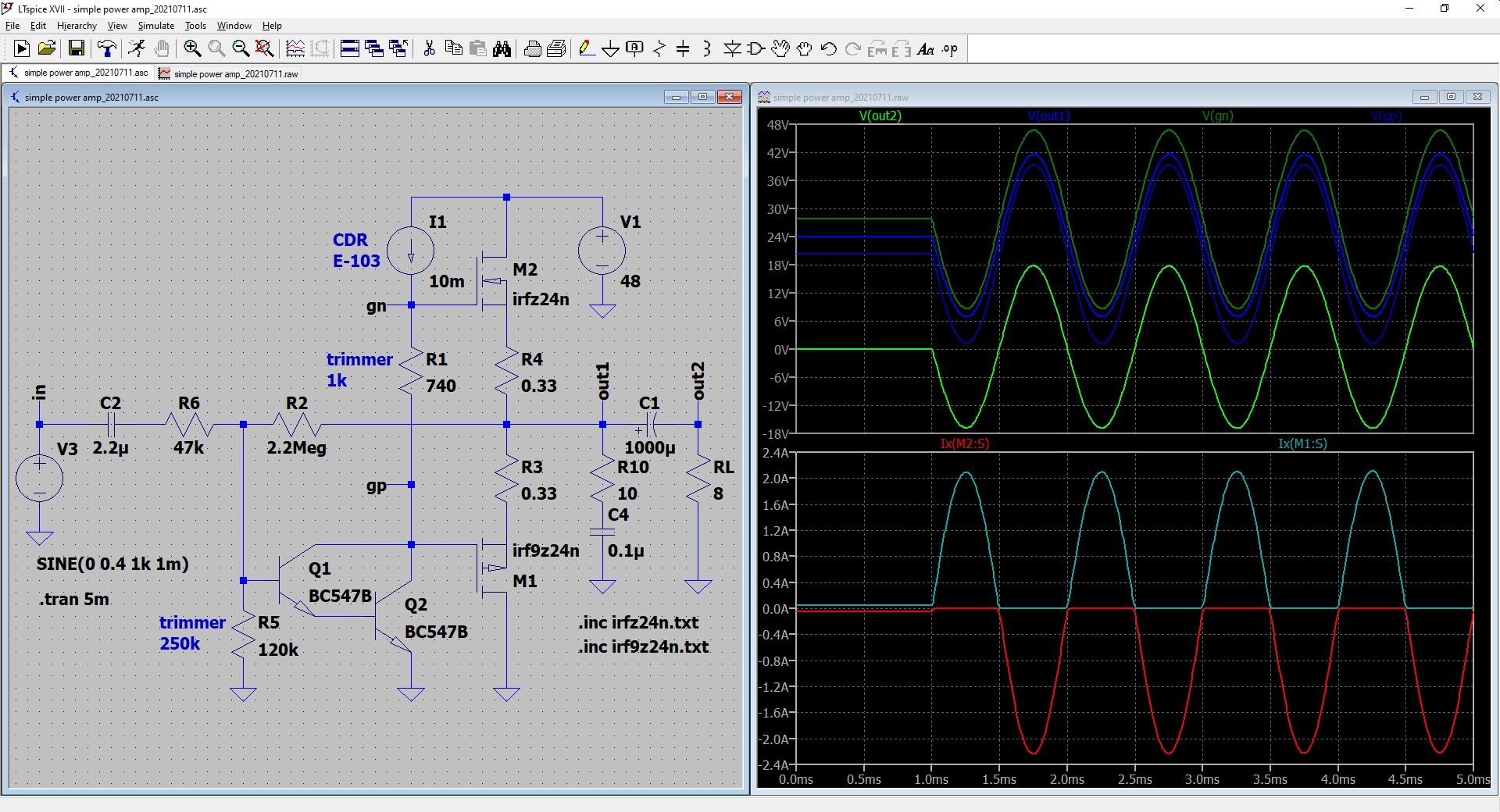Zoom out with the minus magnifier
Viewport: 1500px width, 812px height.
pos(241,49)
